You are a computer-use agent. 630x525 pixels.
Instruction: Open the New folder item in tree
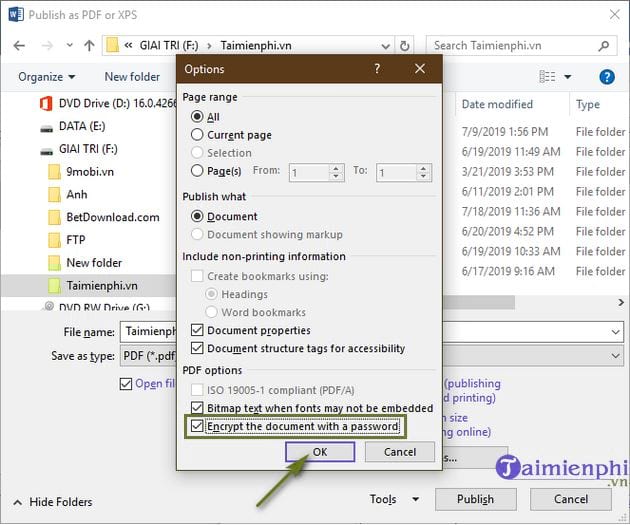pos(85,263)
